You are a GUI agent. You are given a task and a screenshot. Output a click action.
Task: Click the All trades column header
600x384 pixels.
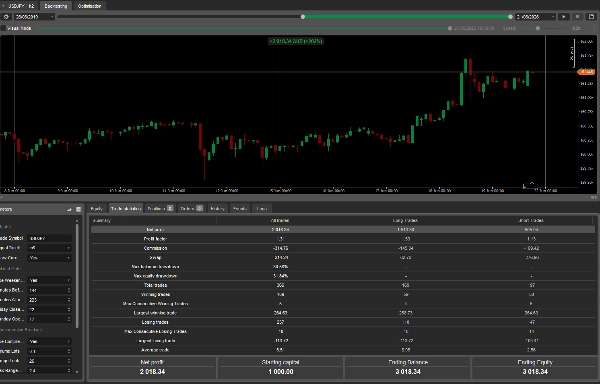(280, 220)
